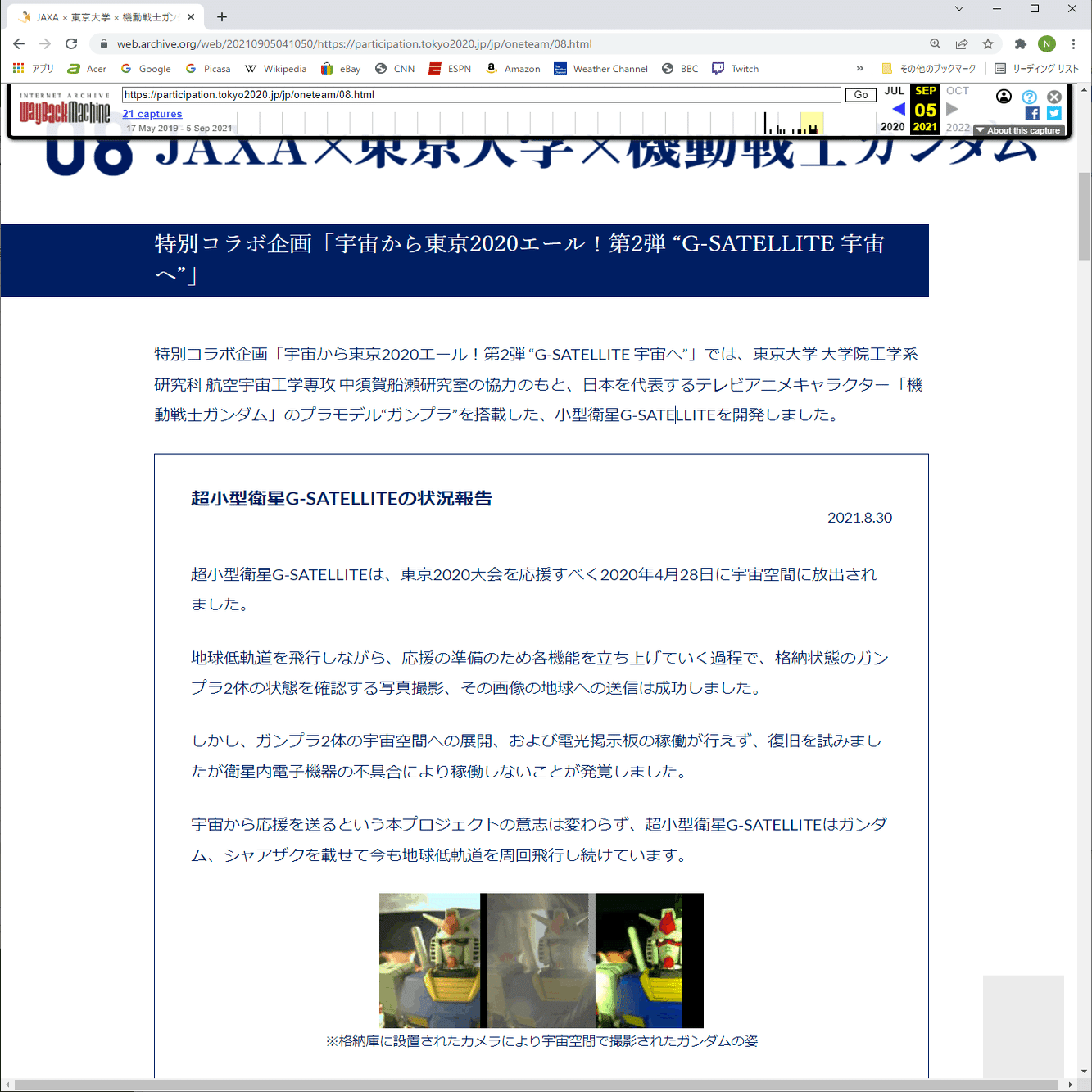Click the date 2021.8.30
Viewport: 1092px width, 1092px height.
[x=859, y=518]
